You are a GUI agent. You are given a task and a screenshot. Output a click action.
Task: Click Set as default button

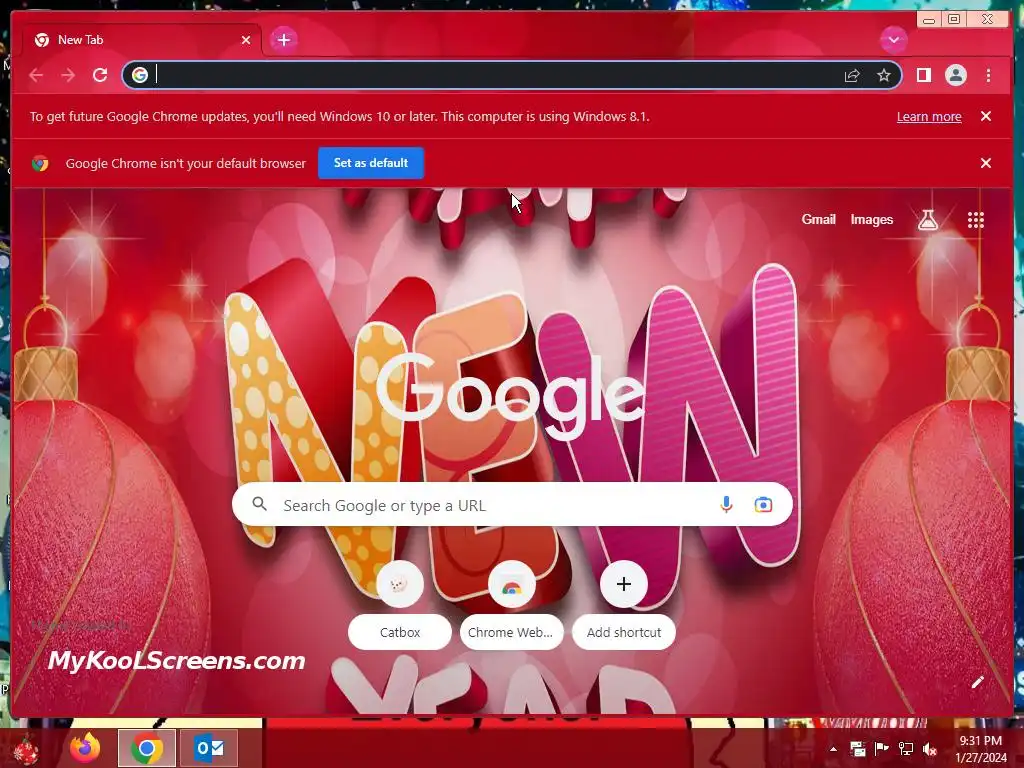coord(371,163)
